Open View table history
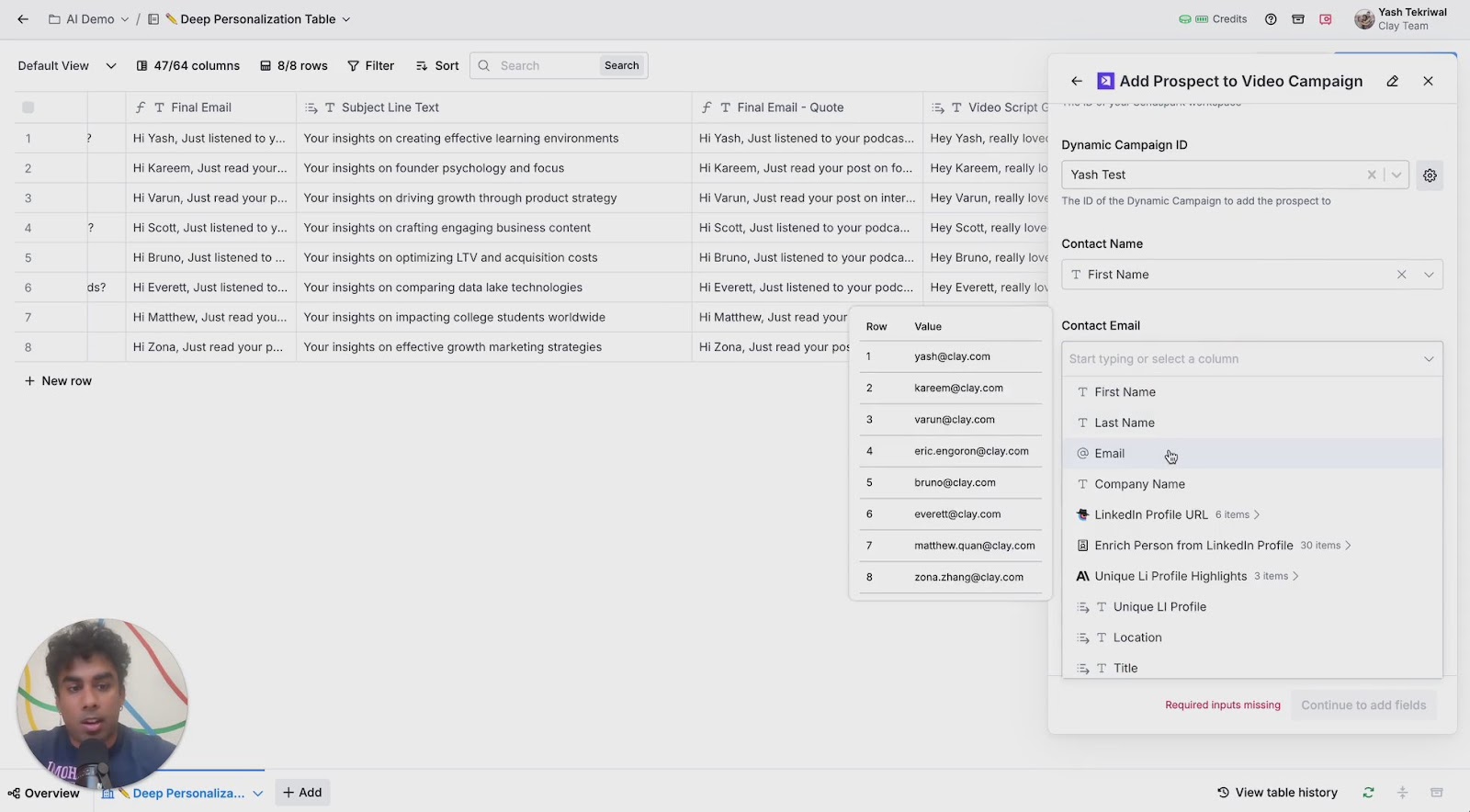The height and width of the screenshot is (812, 1470). pos(1277,793)
